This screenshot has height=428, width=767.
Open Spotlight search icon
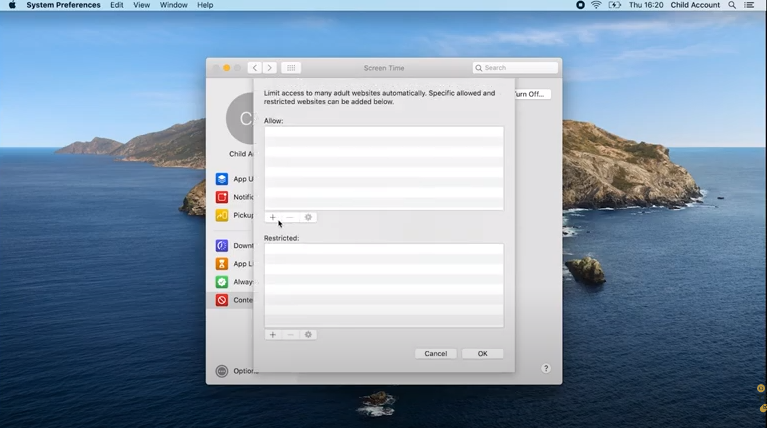coord(732,5)
